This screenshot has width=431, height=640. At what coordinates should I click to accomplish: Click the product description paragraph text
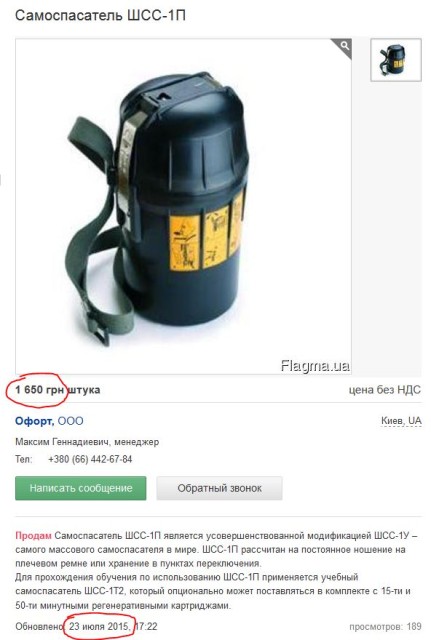pos(216,570)
